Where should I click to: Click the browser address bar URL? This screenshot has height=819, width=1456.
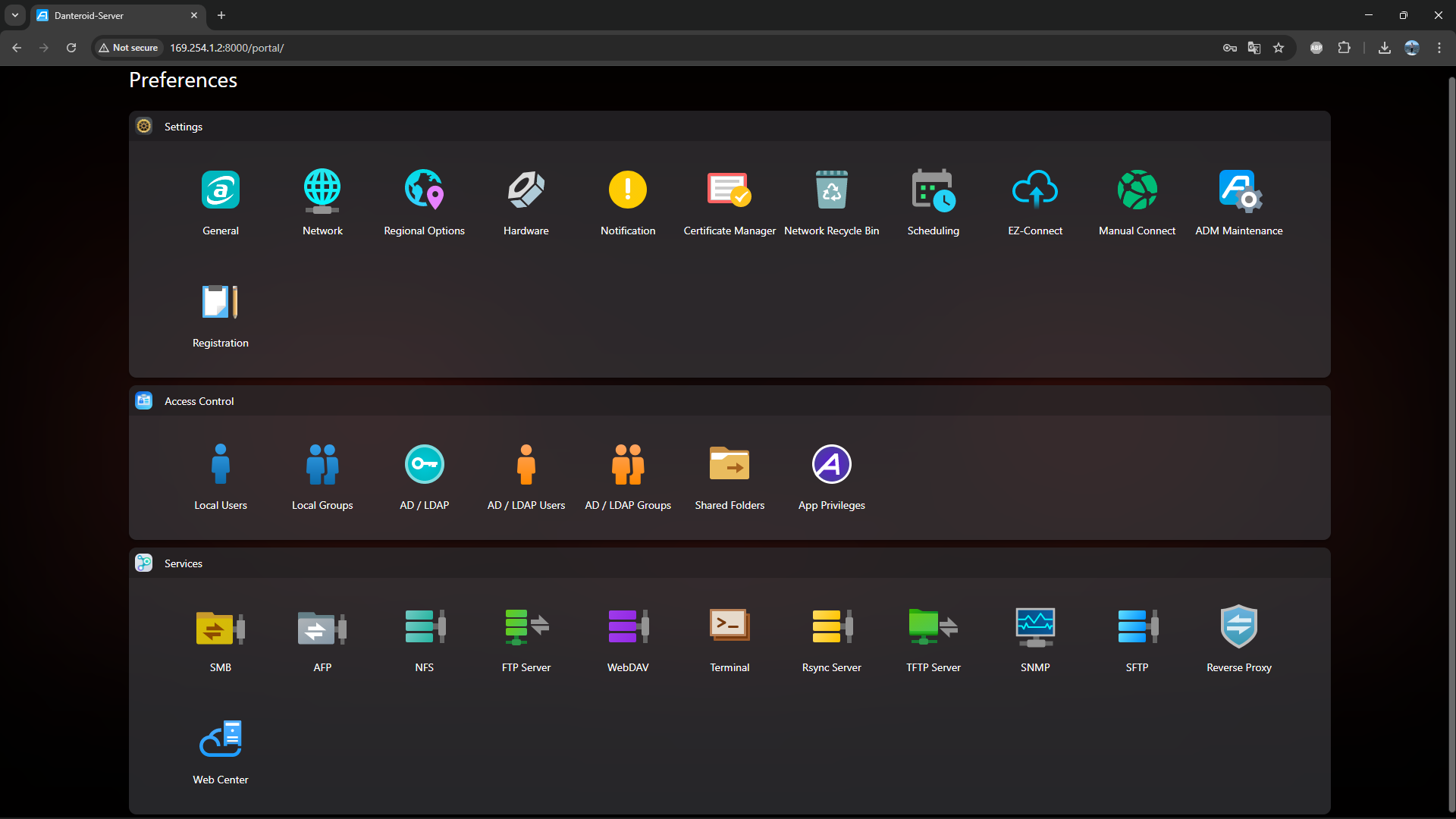(227, 48)
